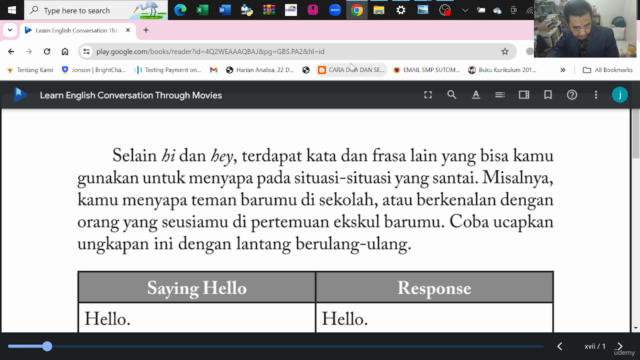Open the Buku Kurikulum bookmark
Screen dimensions: 640x360
click(502, 70)
